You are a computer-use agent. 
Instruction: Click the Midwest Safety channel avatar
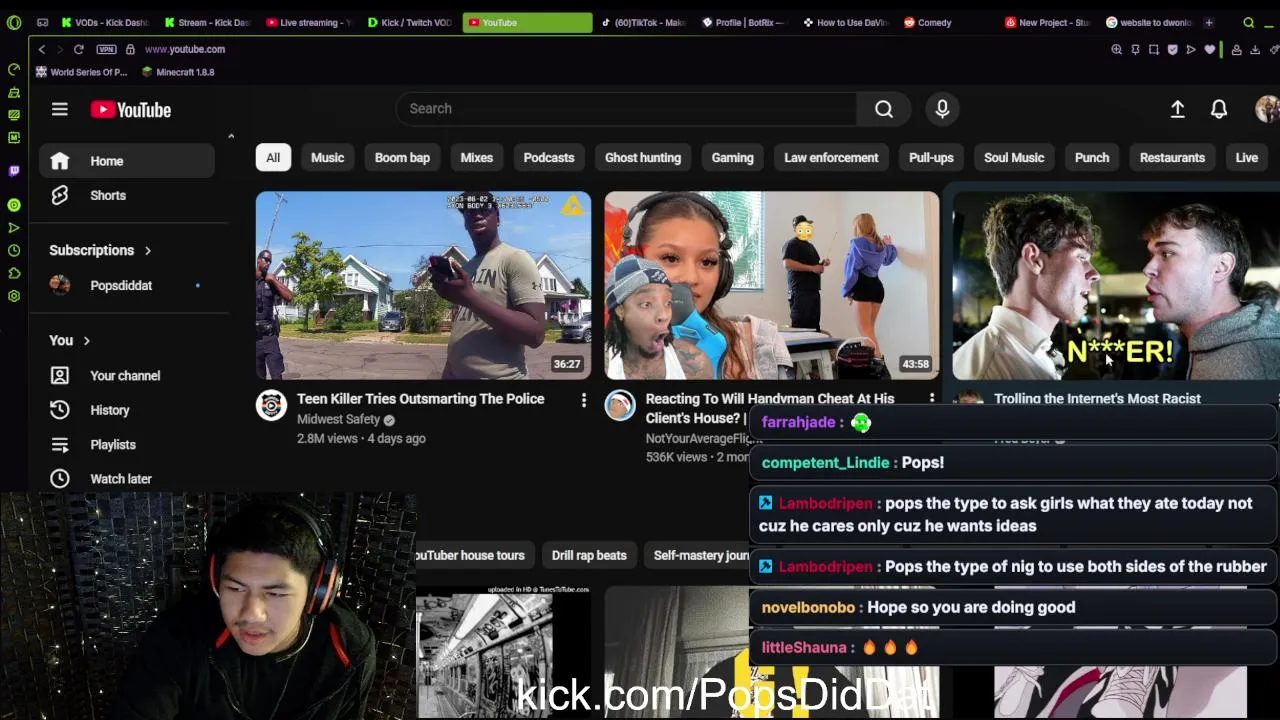(x=271, y=405)
